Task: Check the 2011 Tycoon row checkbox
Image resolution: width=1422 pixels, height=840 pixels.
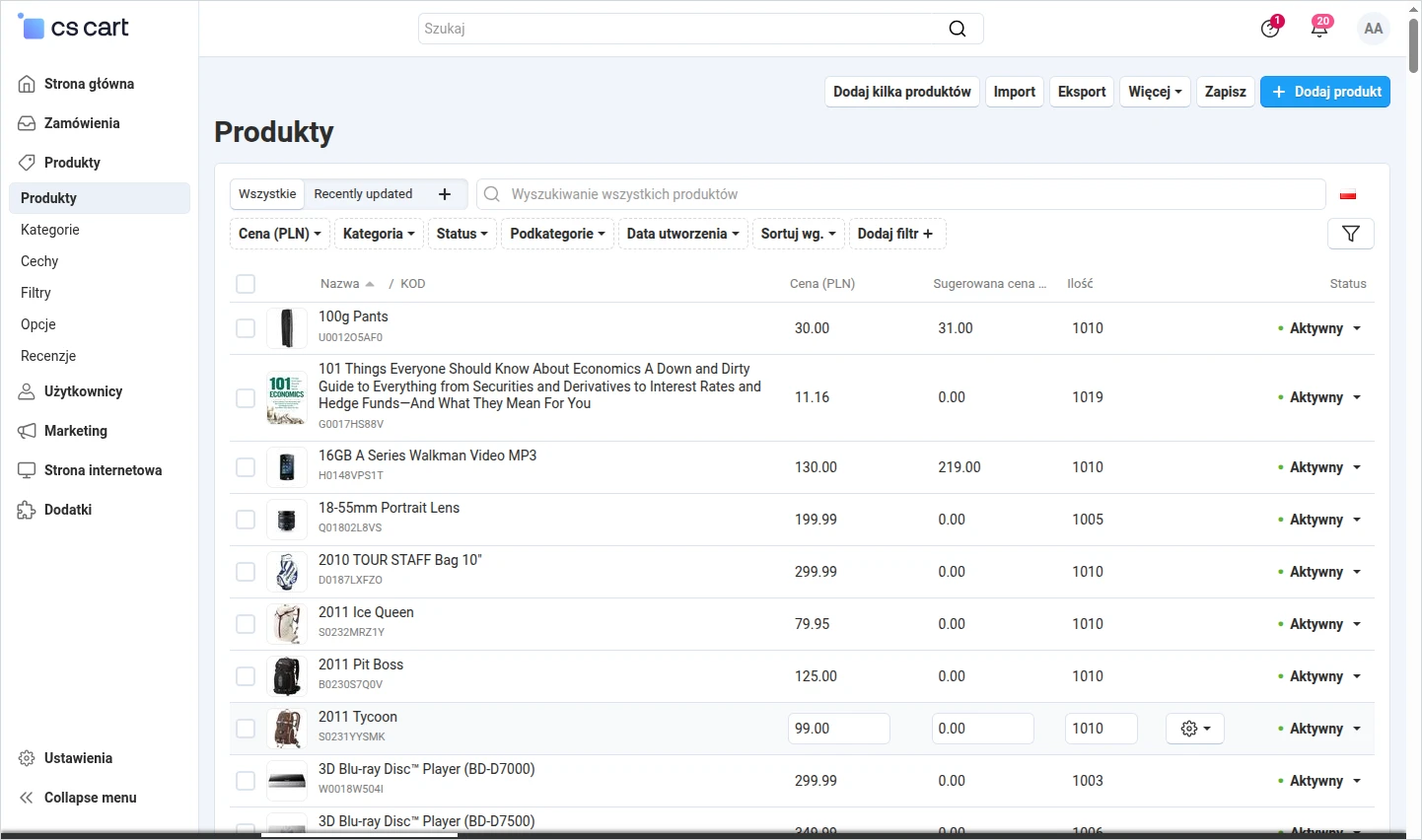Action: click(x=246, y=729)
